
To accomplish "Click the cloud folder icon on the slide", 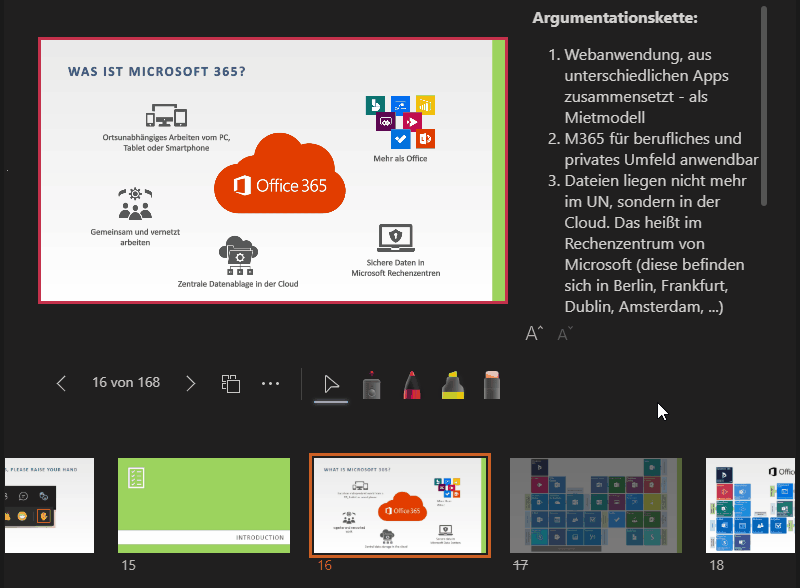I will (238, 255).
